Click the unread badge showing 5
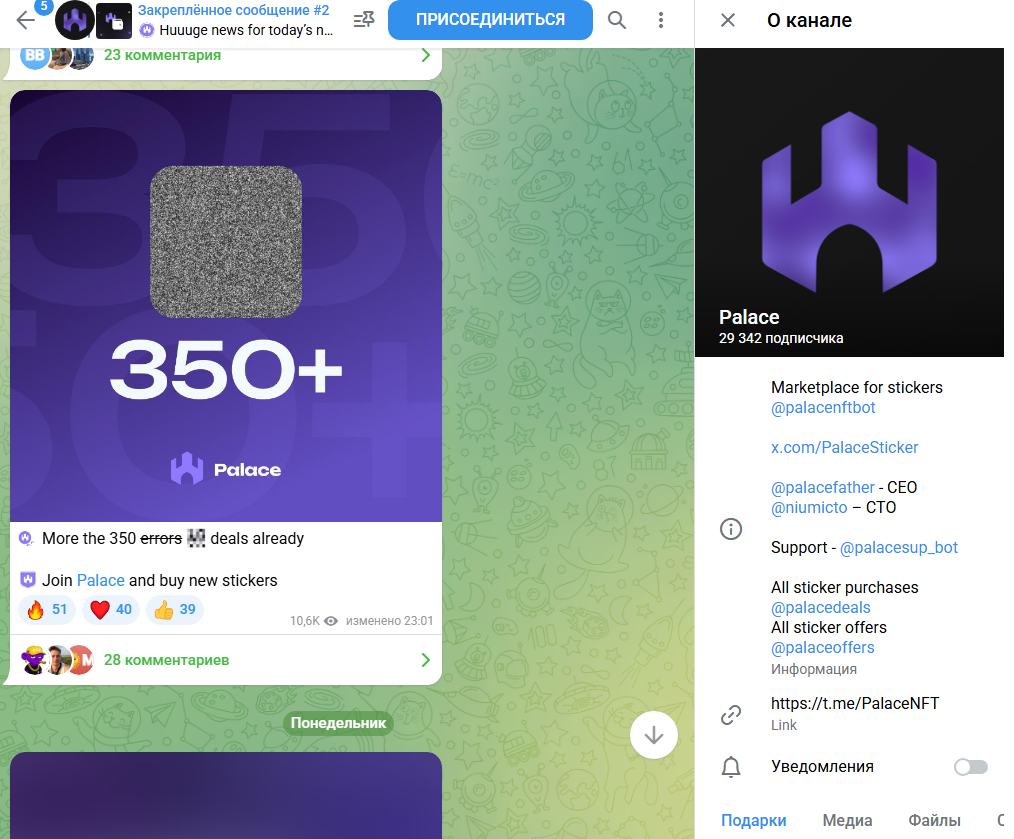 coord(43,6)
